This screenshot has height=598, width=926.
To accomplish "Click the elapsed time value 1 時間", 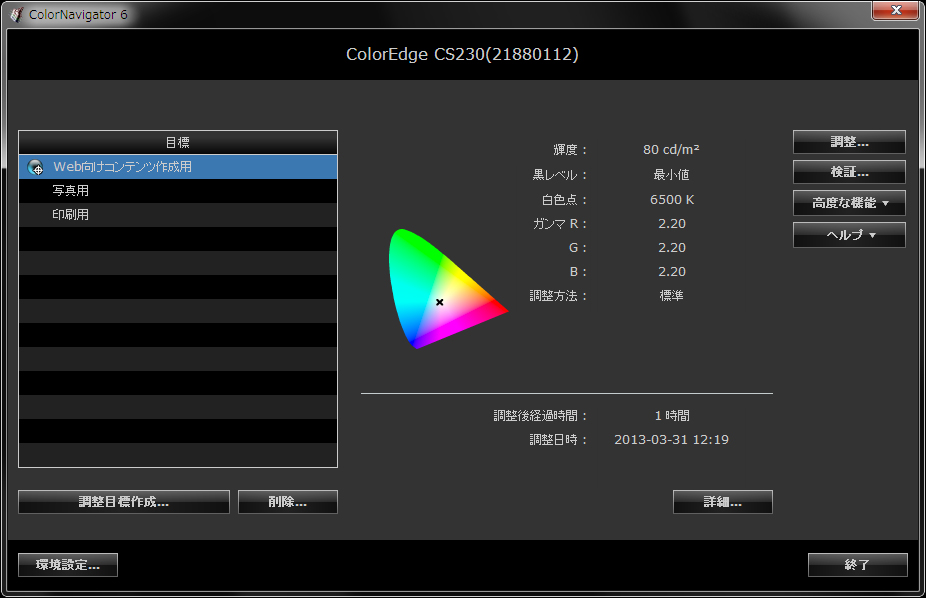I will click(672, 416).
